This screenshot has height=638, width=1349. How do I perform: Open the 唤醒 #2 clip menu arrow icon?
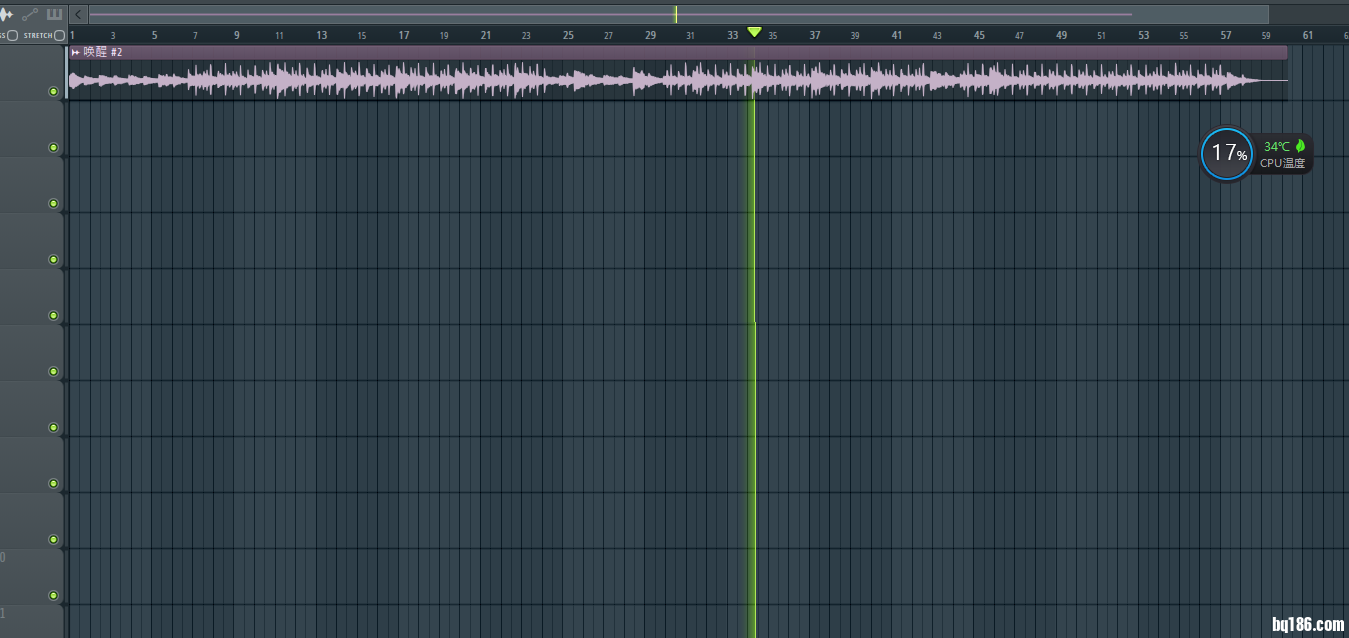[x=75, y=52]
